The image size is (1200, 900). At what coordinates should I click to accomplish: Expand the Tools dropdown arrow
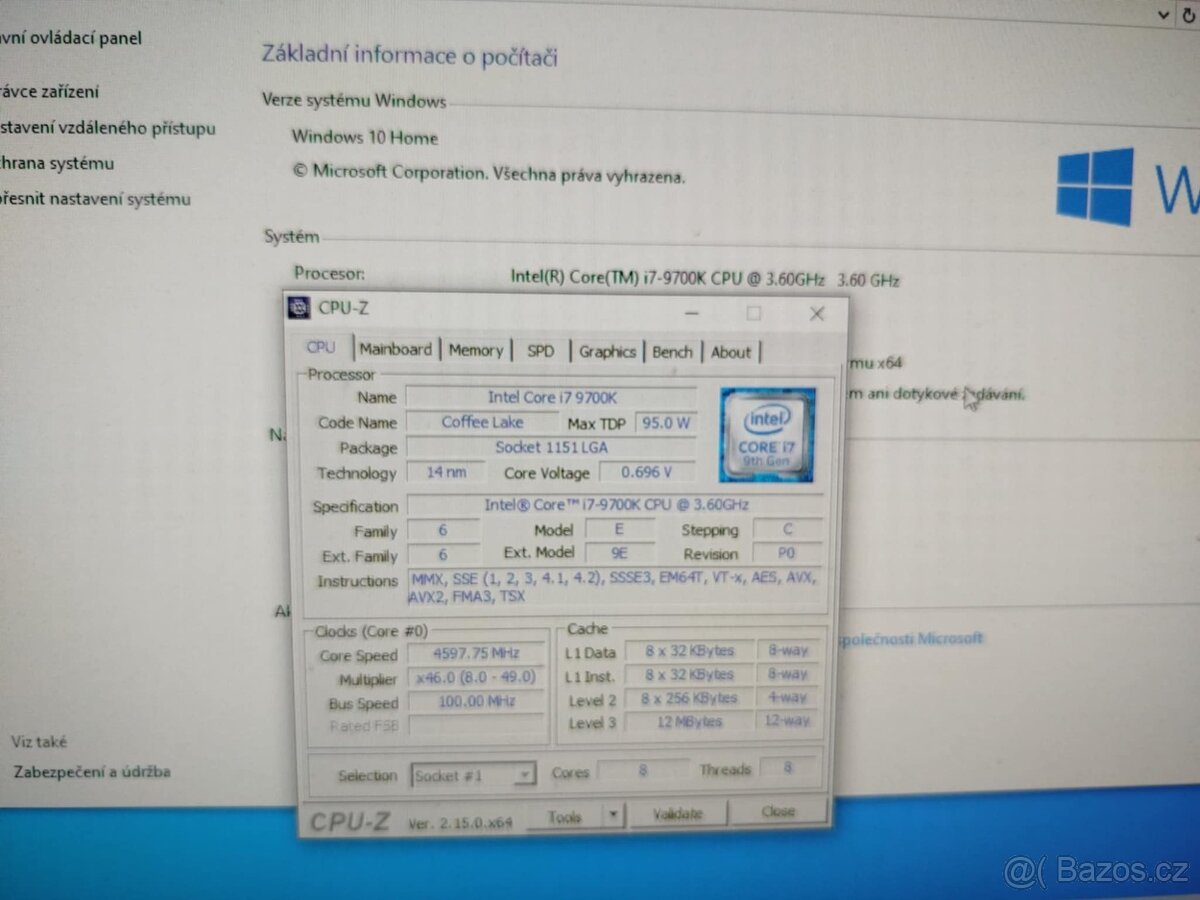coord(614,815)
